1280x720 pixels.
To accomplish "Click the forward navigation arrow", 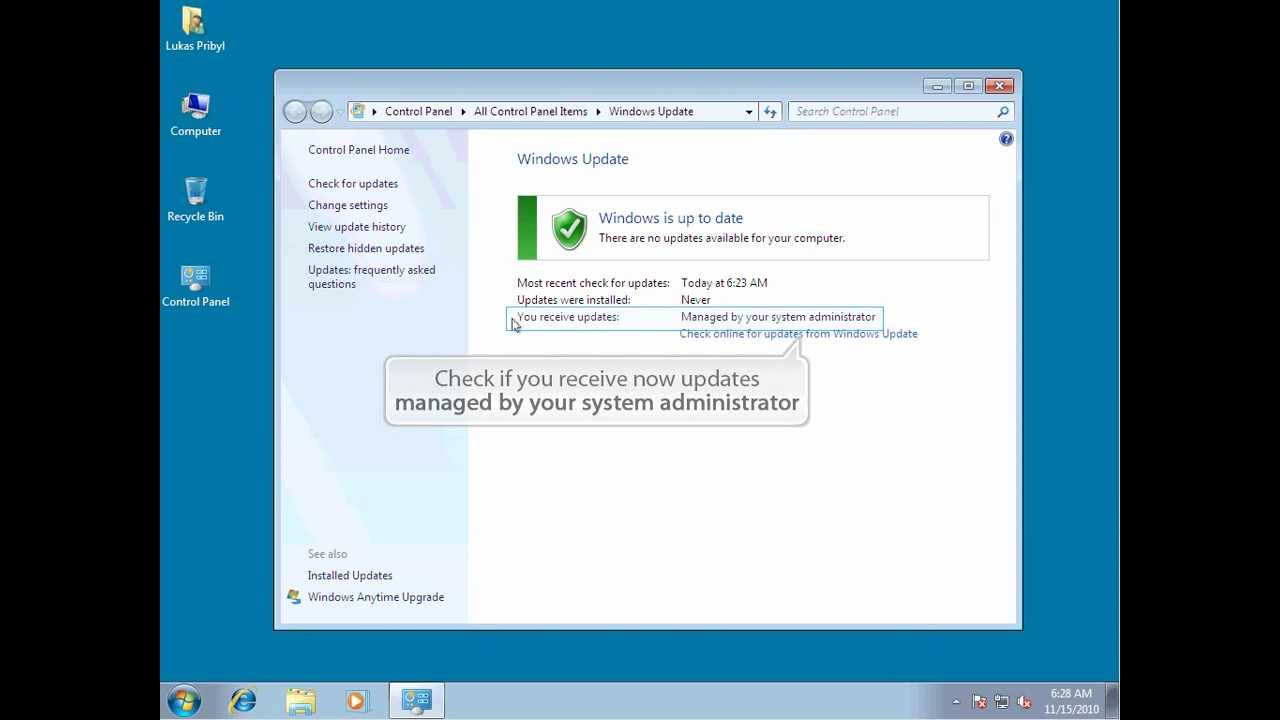I will click(321, 111).
